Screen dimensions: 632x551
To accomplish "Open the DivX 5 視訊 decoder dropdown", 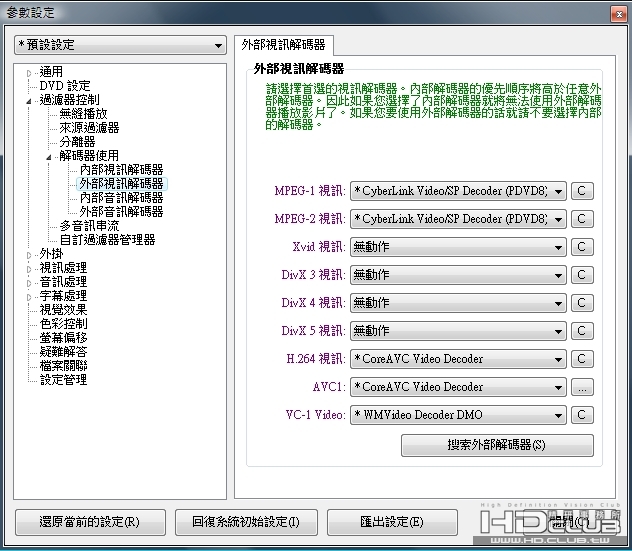I will [458, 331].
